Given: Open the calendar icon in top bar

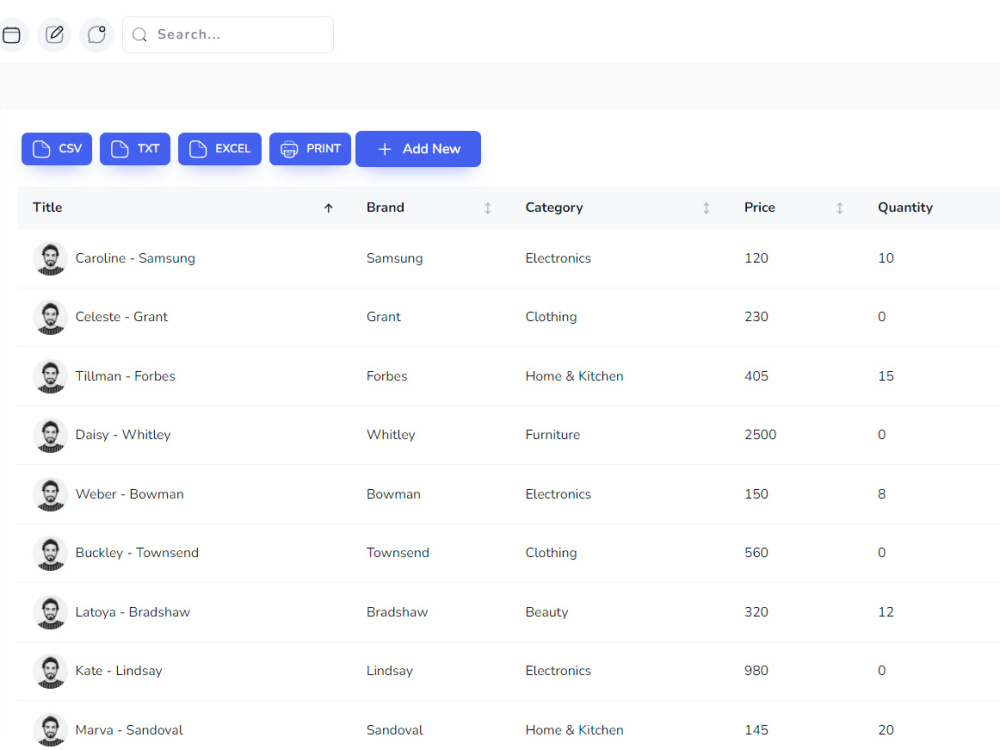Looking at the screenshot, I should coord(11,34).
